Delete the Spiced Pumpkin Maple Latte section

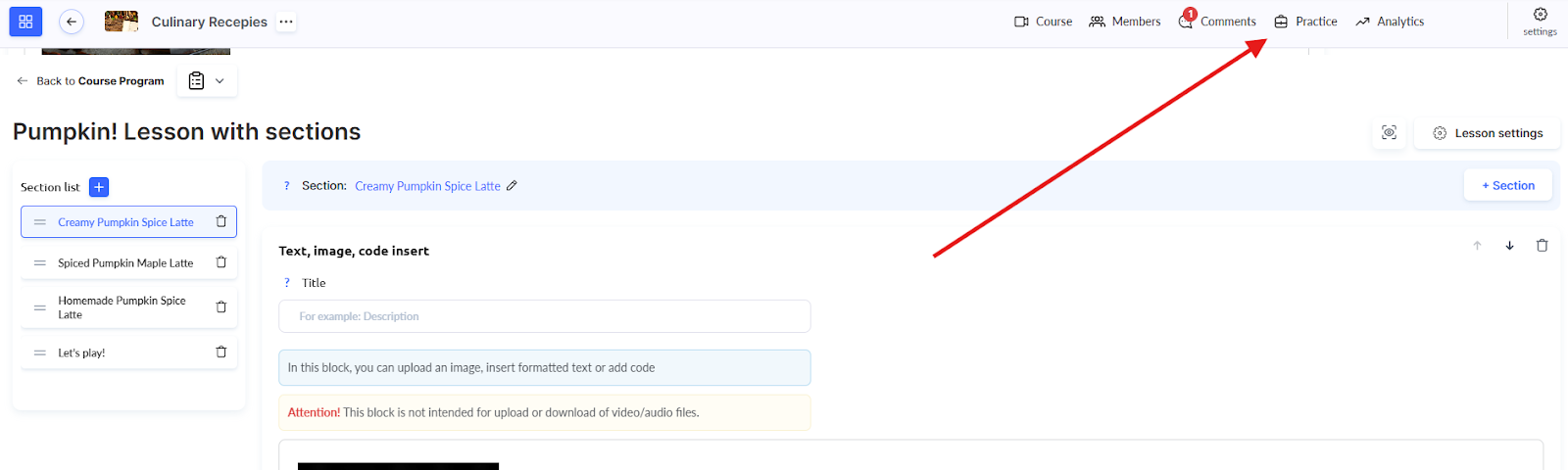[221, 262]
